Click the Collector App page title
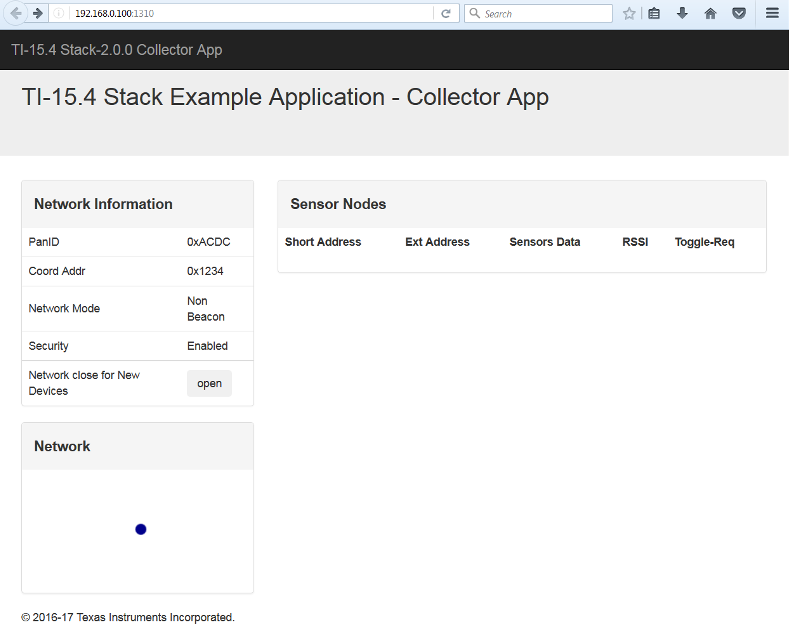The height and width of the screenshot is (639, 789). coord(285,97)
